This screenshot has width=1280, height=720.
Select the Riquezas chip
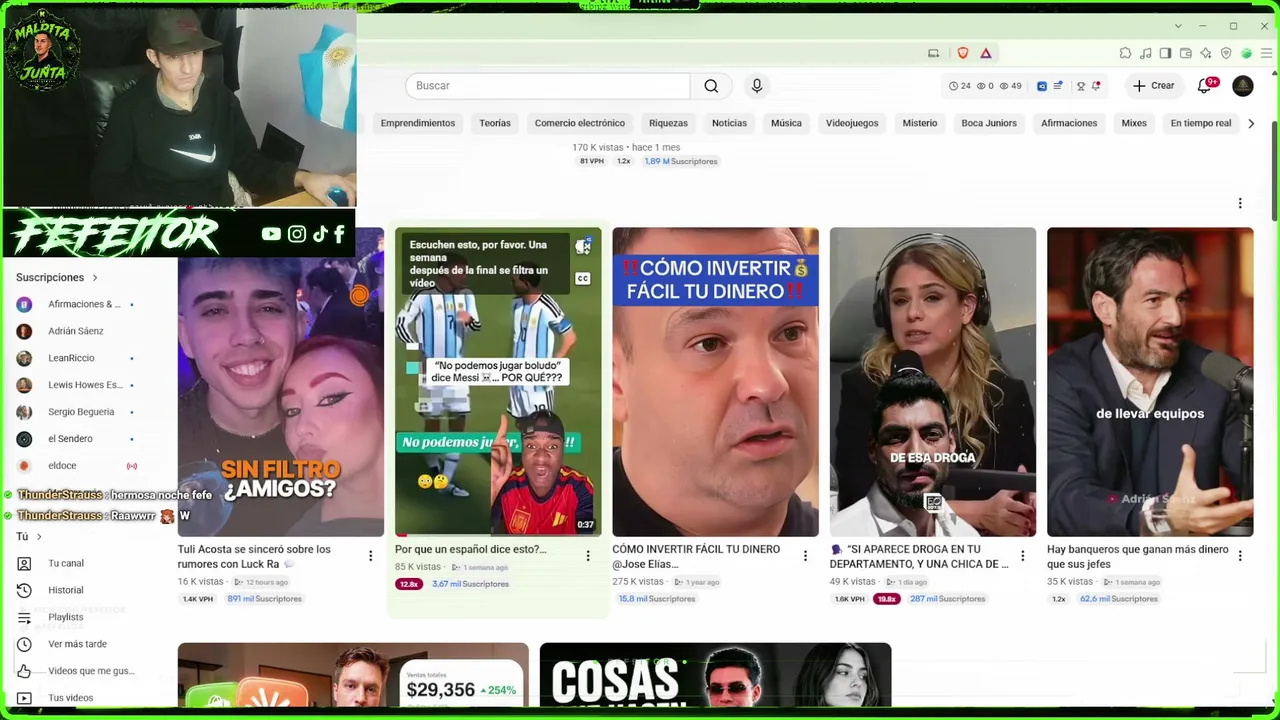(x=668, y=123)
